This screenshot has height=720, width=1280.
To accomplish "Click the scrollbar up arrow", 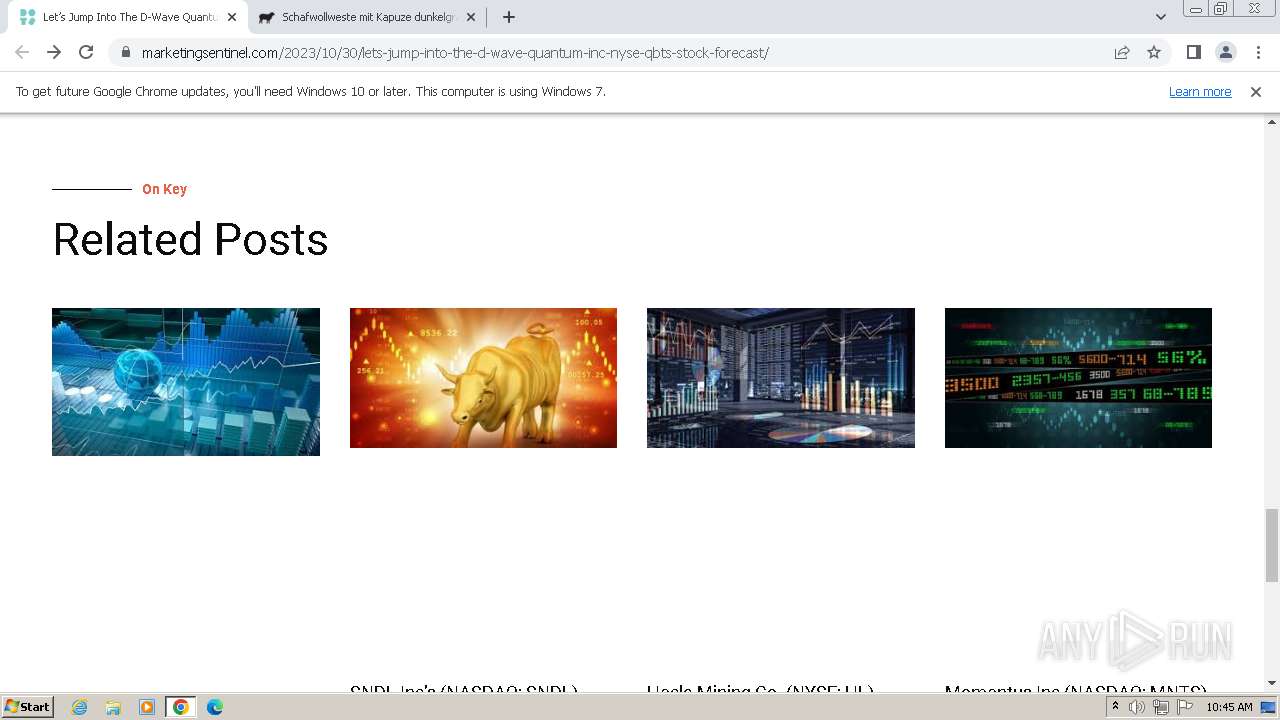I will pos(1272,120).
